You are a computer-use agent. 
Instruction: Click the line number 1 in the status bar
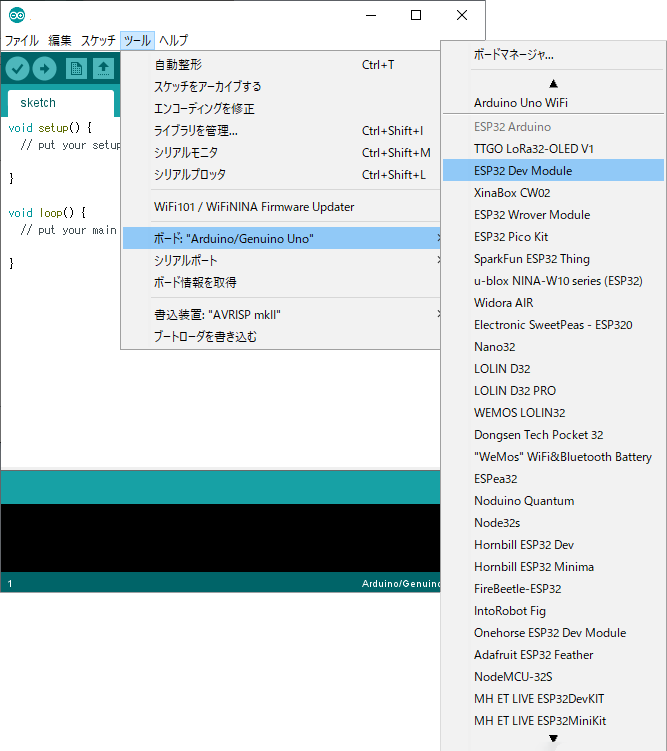point(10,584)
